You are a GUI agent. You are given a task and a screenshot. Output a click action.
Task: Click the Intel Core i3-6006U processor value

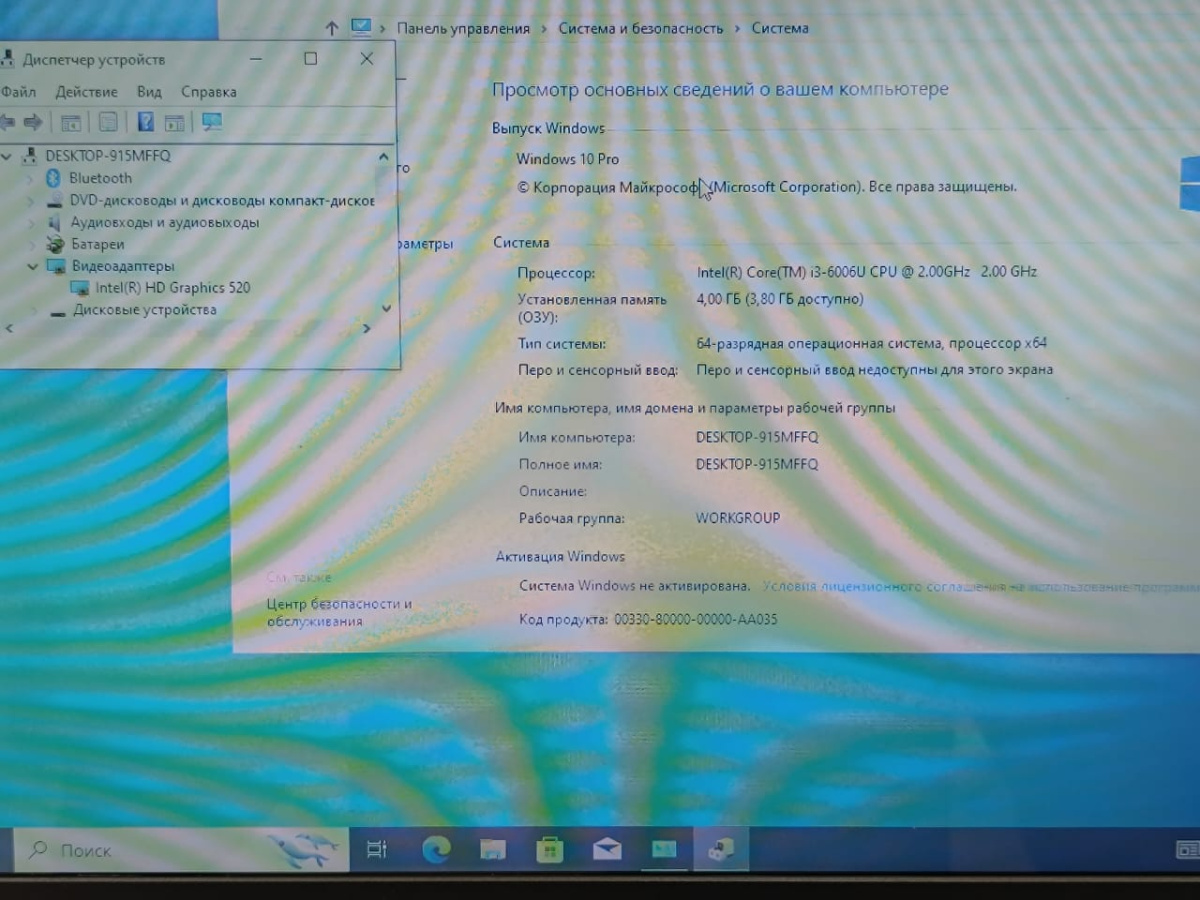[866, 272]
